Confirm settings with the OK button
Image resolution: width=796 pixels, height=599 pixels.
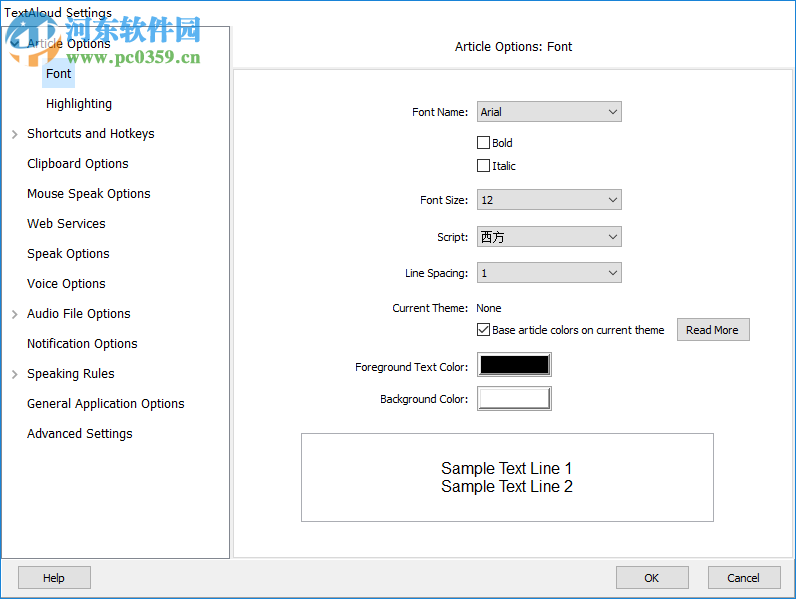652,578
